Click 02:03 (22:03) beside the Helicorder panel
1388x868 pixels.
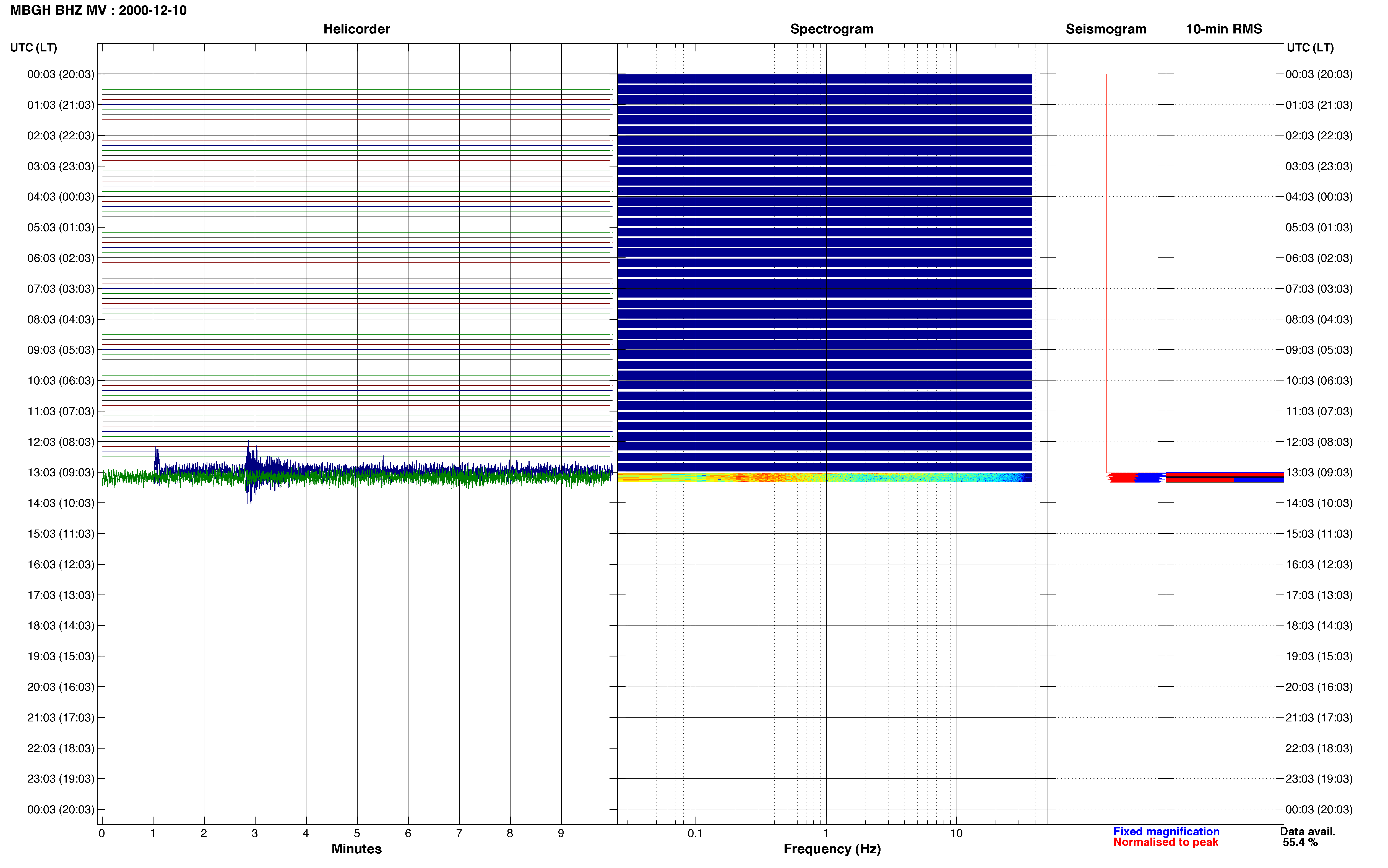click(x=60, y=135)
